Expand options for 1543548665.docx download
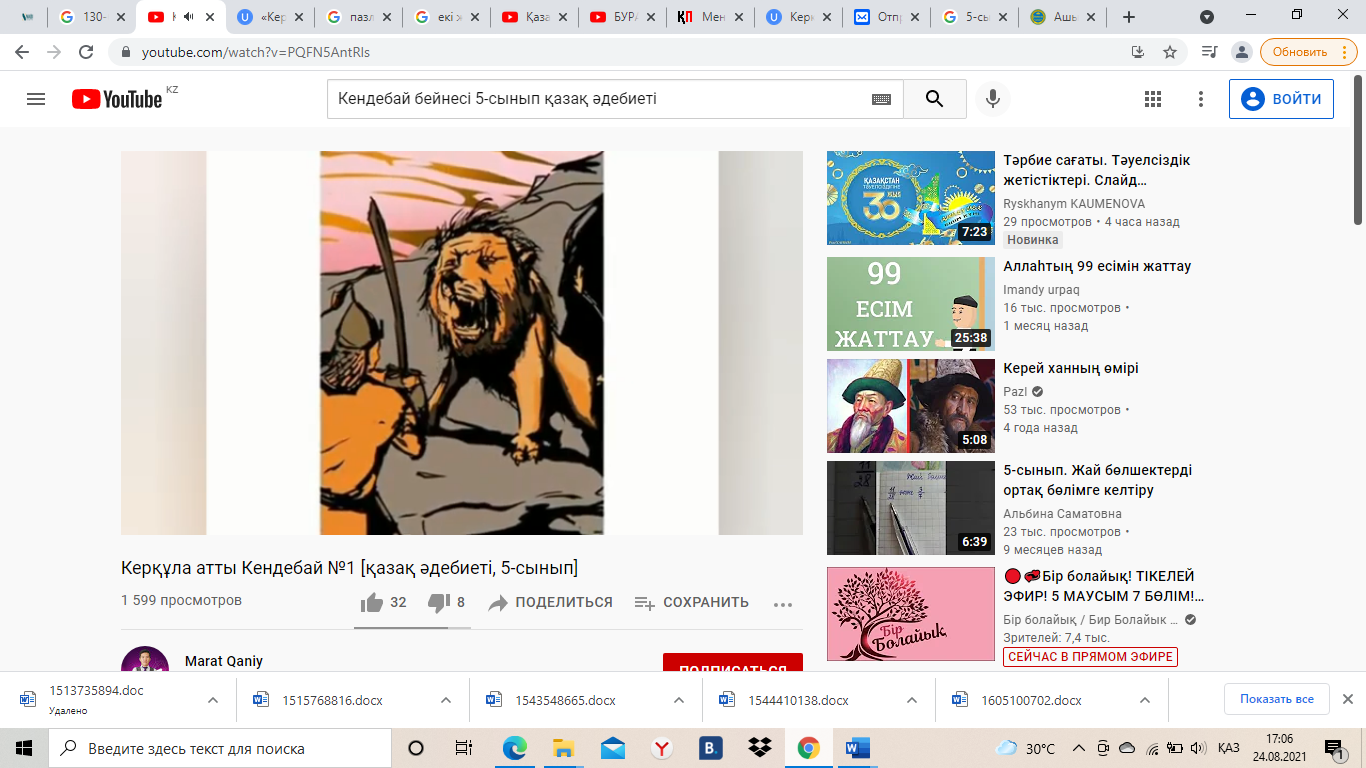Screen dimensions: 1366x768 [x=679, y=700]
